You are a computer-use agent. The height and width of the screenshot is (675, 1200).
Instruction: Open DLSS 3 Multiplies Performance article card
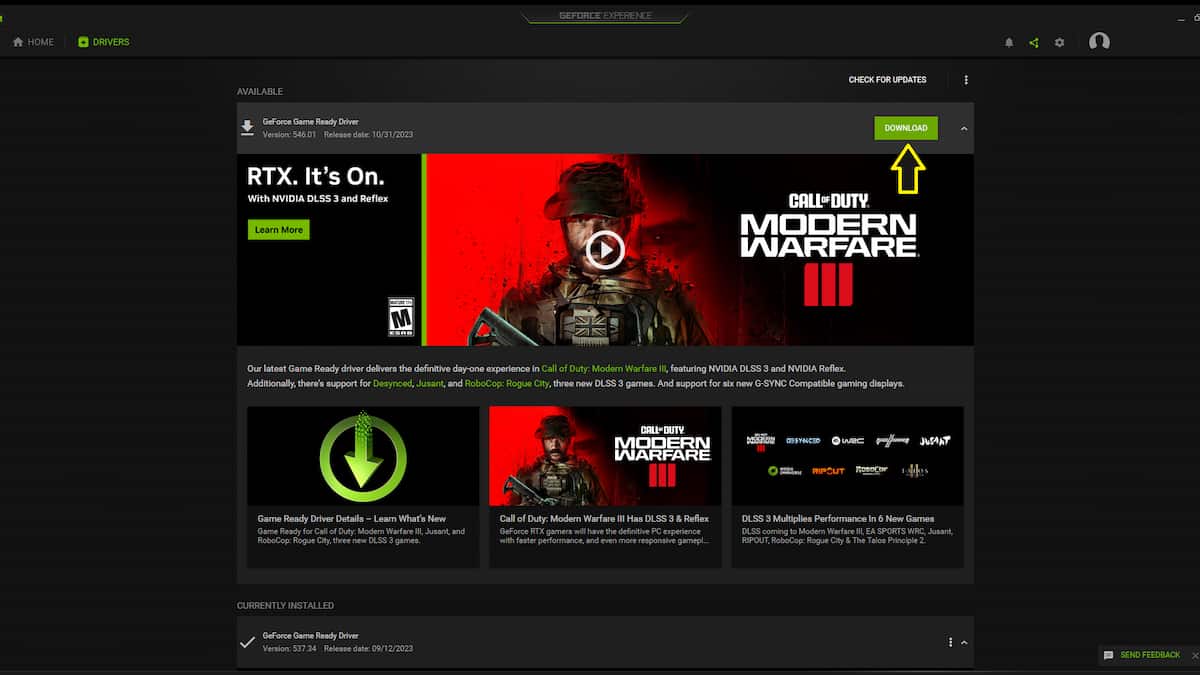[x=847, y=486]
